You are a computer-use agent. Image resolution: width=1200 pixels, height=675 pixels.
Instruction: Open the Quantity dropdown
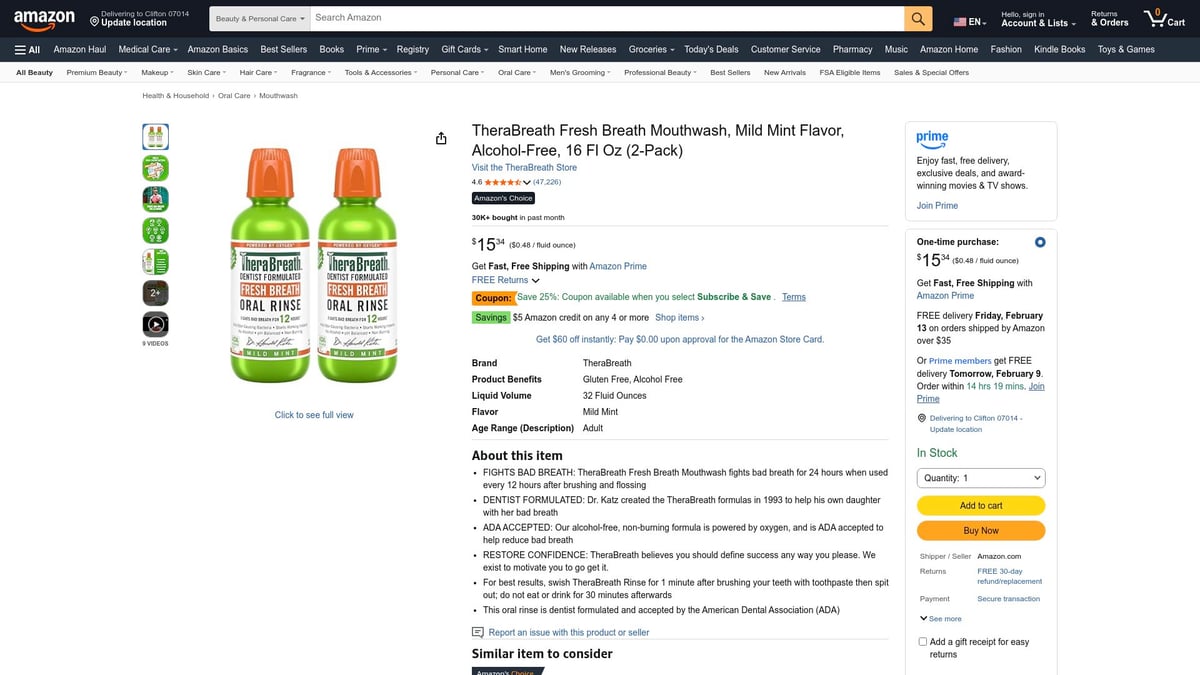(980, 477)
